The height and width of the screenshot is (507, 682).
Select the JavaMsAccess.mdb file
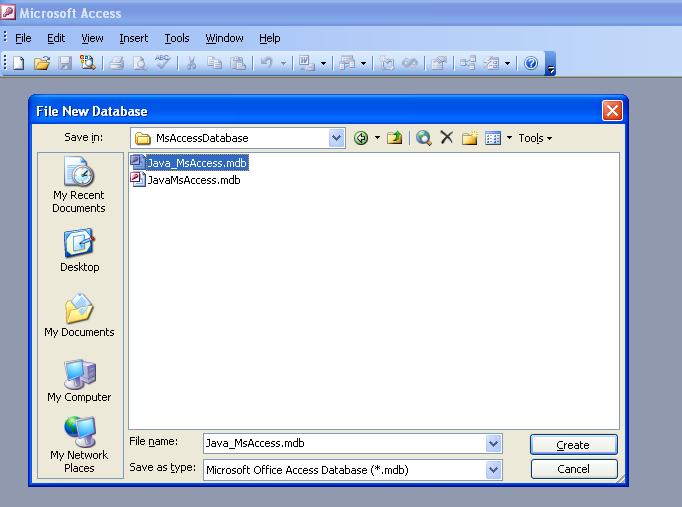(x=186, y=180)
